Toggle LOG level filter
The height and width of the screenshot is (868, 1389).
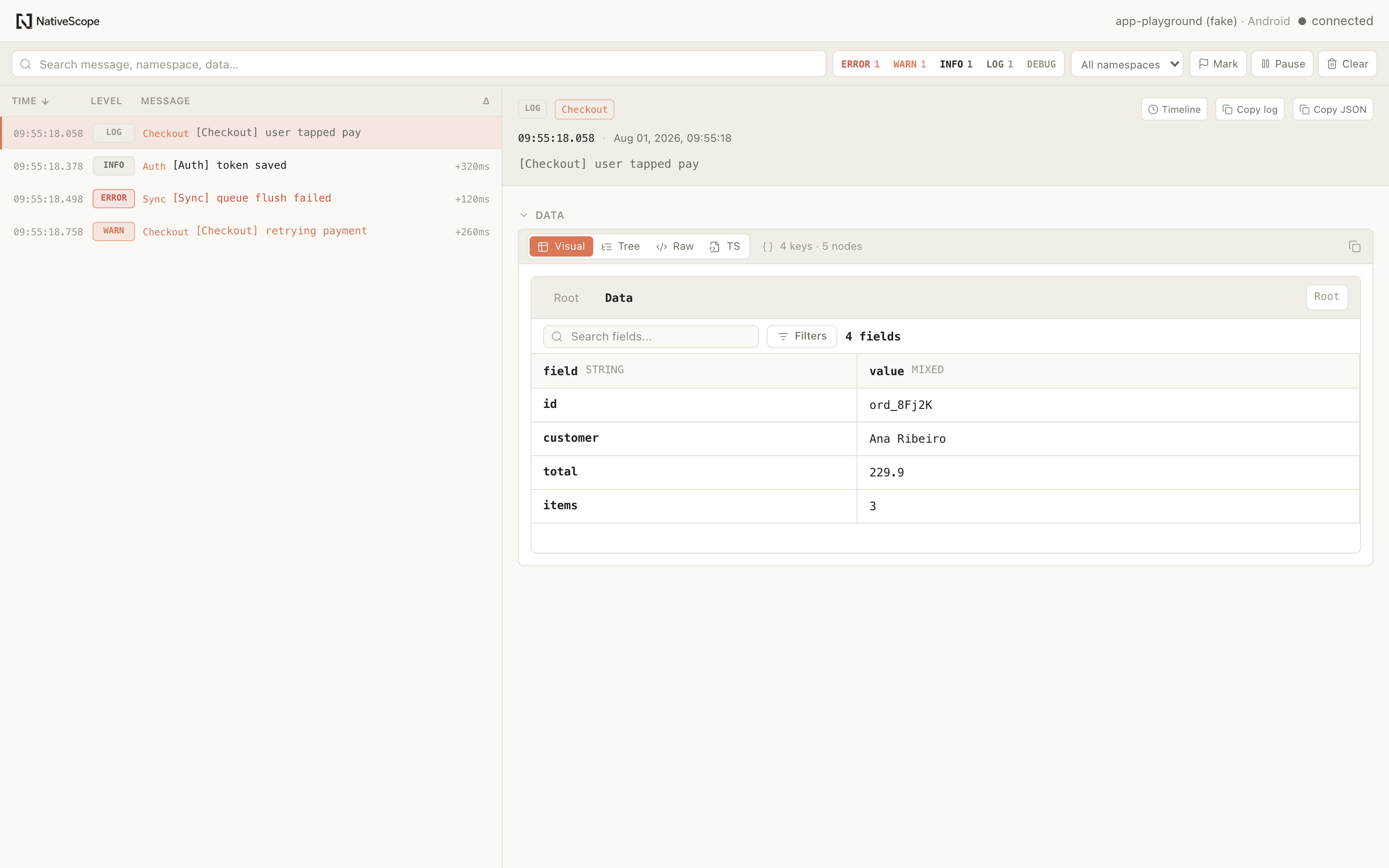click(x=999, y=64)
